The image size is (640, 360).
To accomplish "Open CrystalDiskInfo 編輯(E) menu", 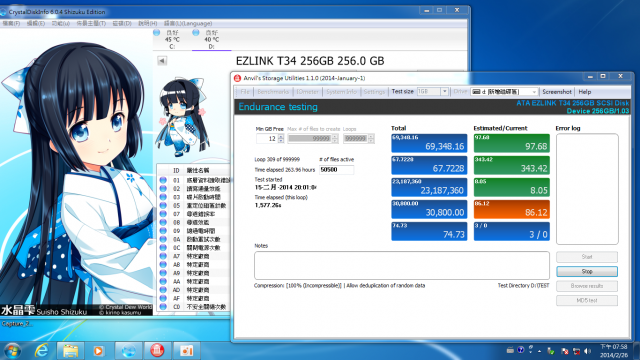I will (36, 23).
